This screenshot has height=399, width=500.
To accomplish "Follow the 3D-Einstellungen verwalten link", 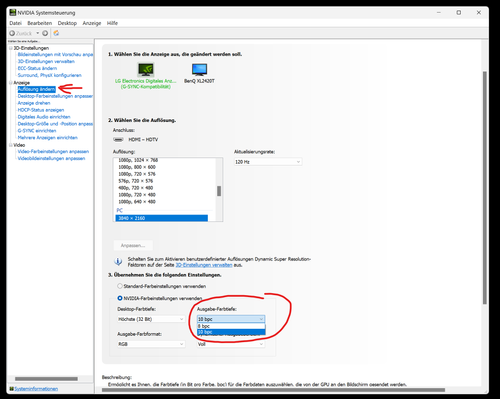I will pos(204,265).
